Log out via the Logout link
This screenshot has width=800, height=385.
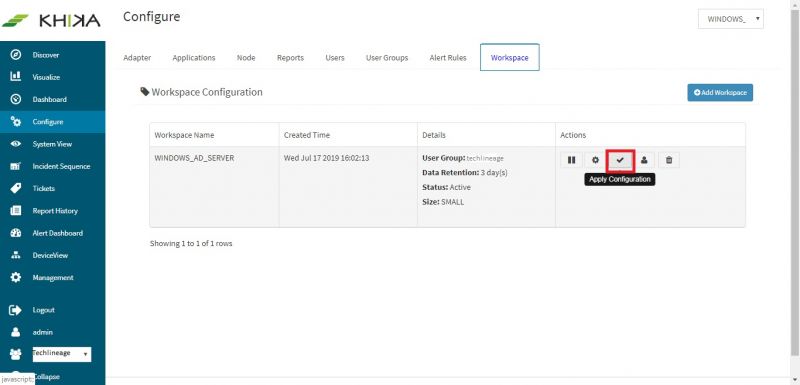click(x=43, y=310)
